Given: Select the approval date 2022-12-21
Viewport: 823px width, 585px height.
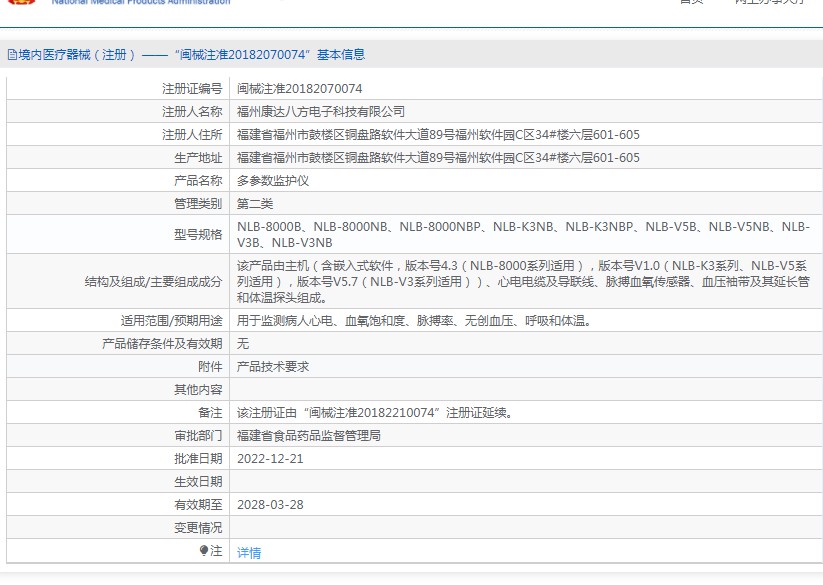Looking at the screenshot, I should [270, 459].
